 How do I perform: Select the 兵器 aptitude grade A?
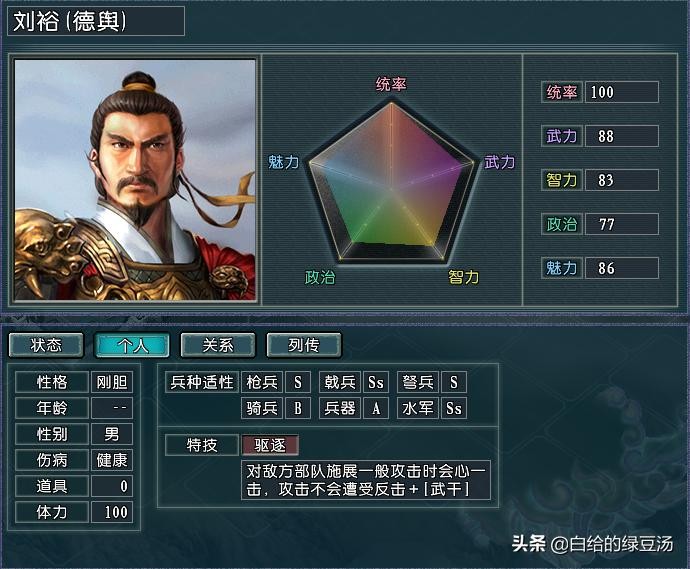tap(376, 408)
